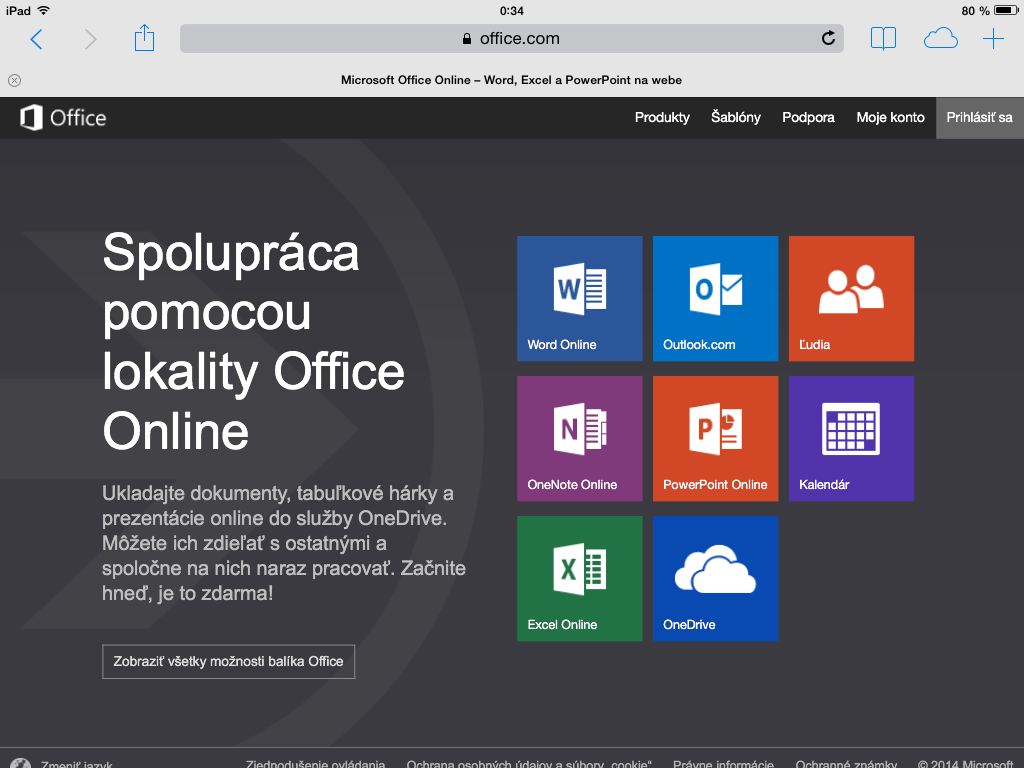Click the Zmeniť jazyk link

pyautogui.click(x=76, y=763)
